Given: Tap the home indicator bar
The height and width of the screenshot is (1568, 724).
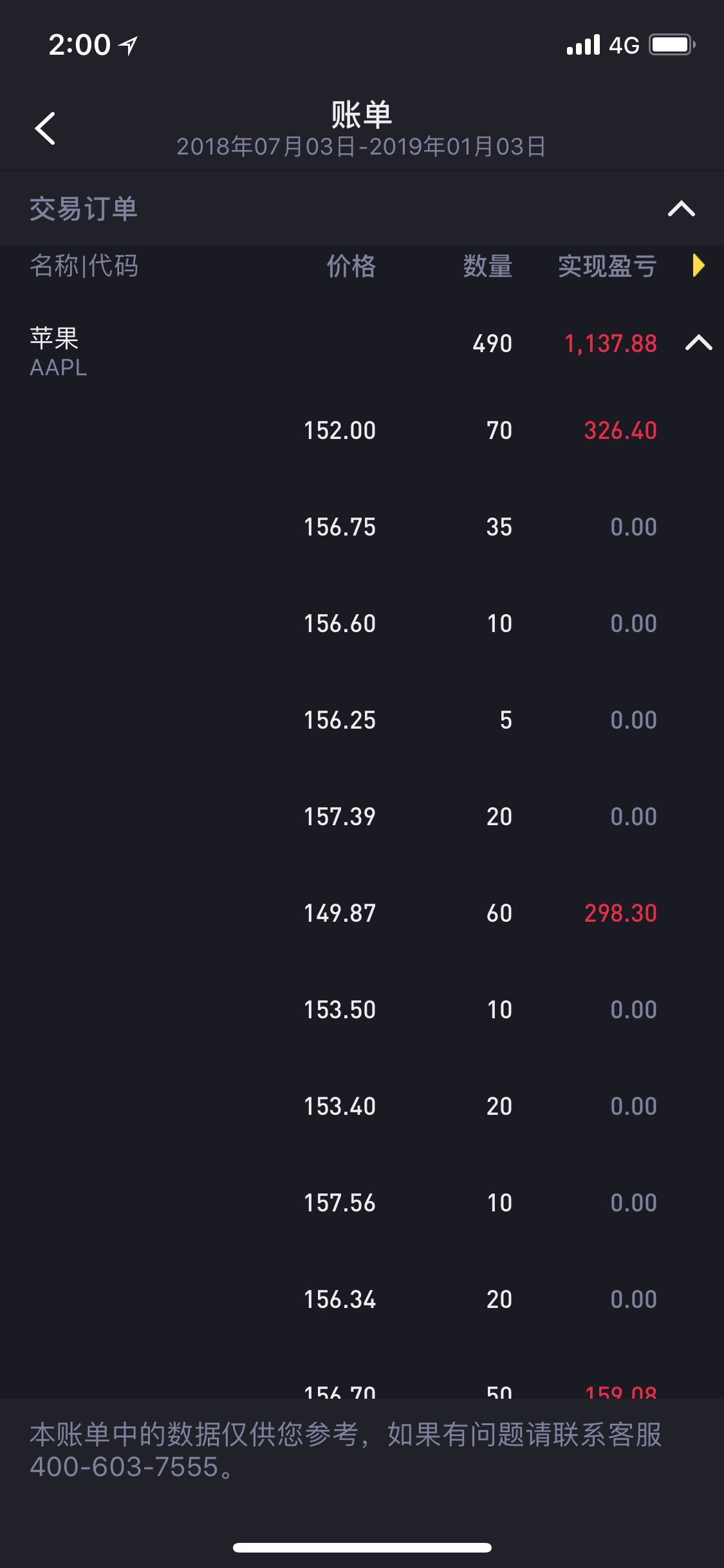Looking at the screenshot, I should [362, 1547].
